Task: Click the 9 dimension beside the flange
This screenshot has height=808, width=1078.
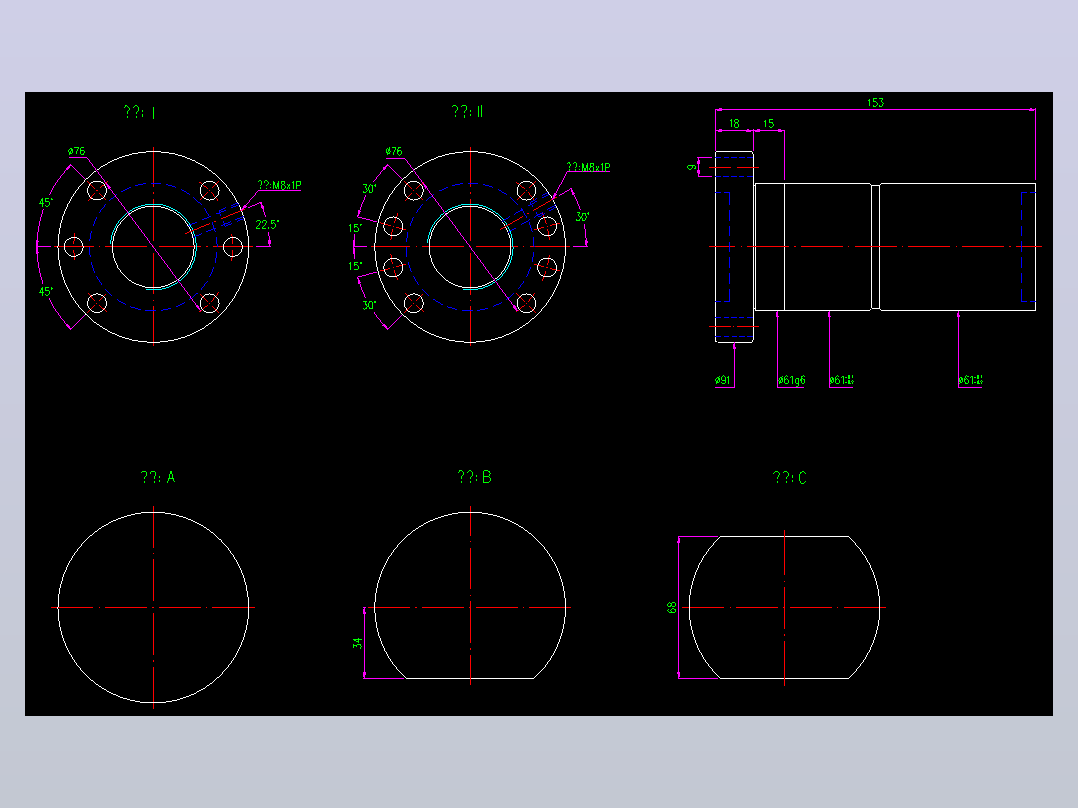Action: (692, 166)
